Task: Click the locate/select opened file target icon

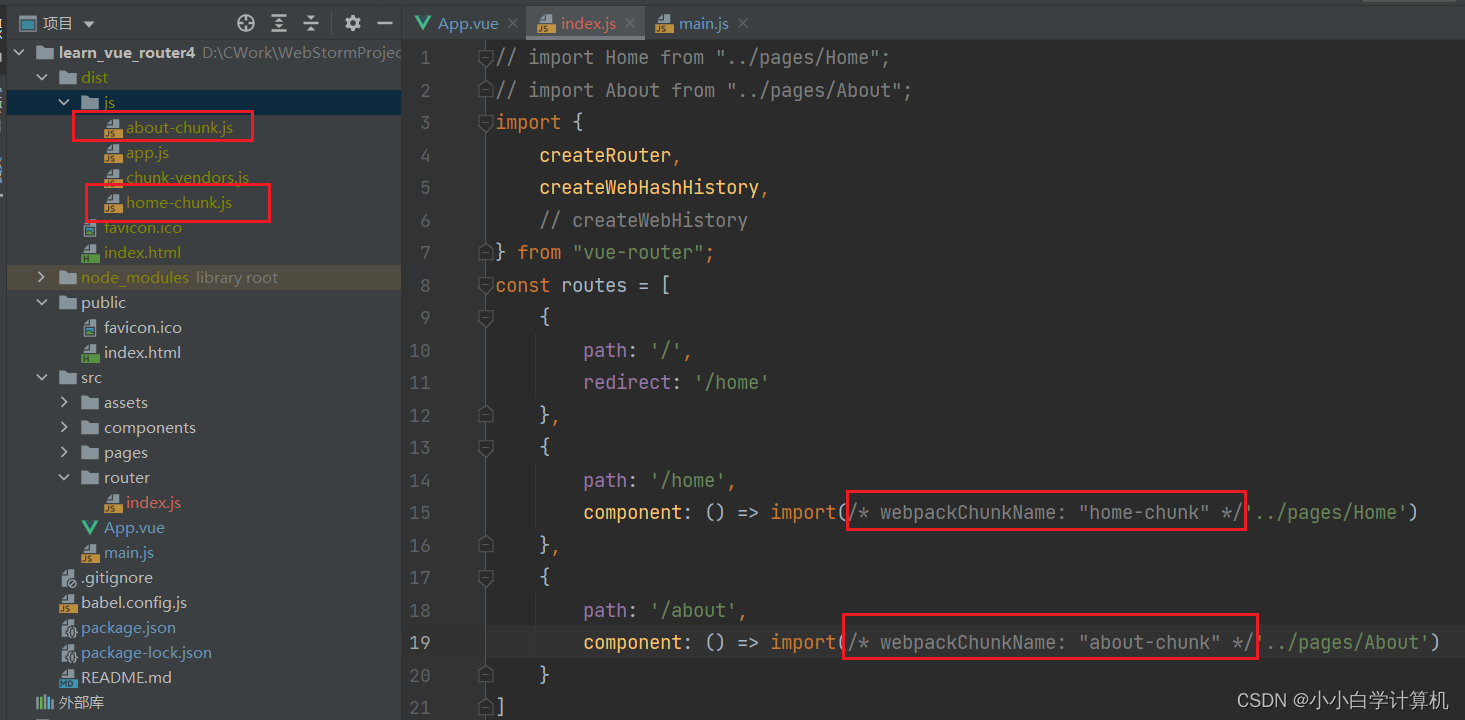Action: point(246,23)
